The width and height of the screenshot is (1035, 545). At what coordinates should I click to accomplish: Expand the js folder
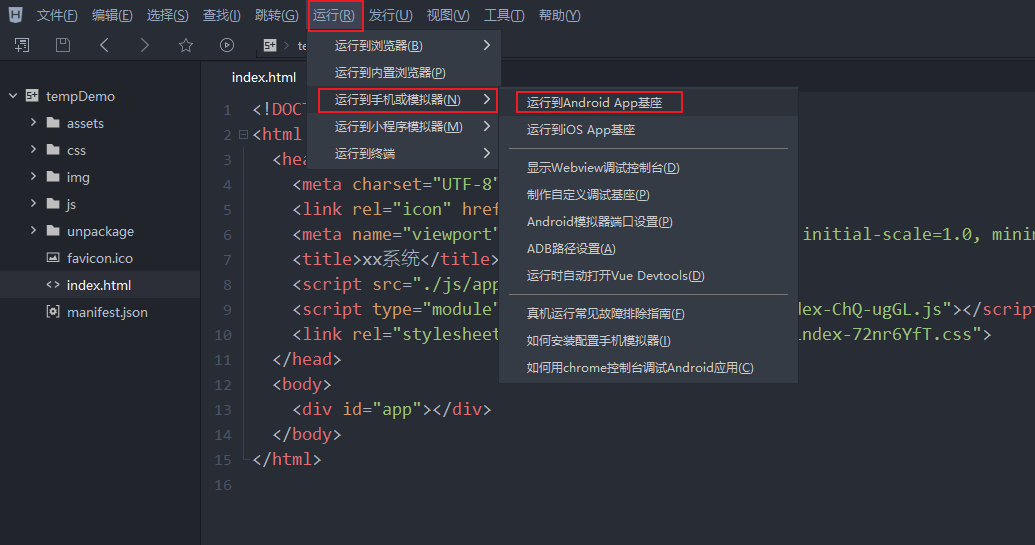33,204
